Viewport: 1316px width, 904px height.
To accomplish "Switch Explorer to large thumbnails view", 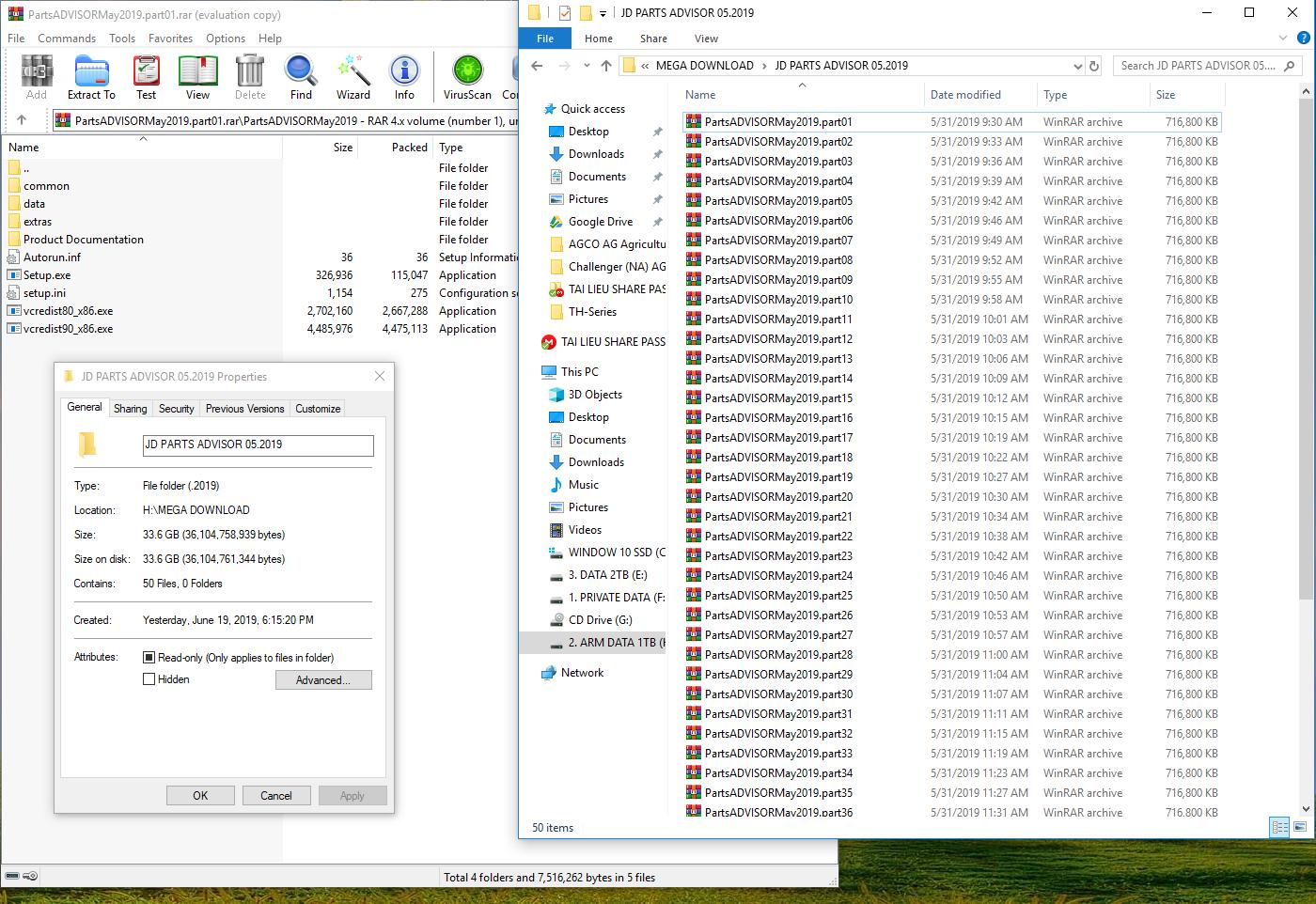I will coord(1301,828).
